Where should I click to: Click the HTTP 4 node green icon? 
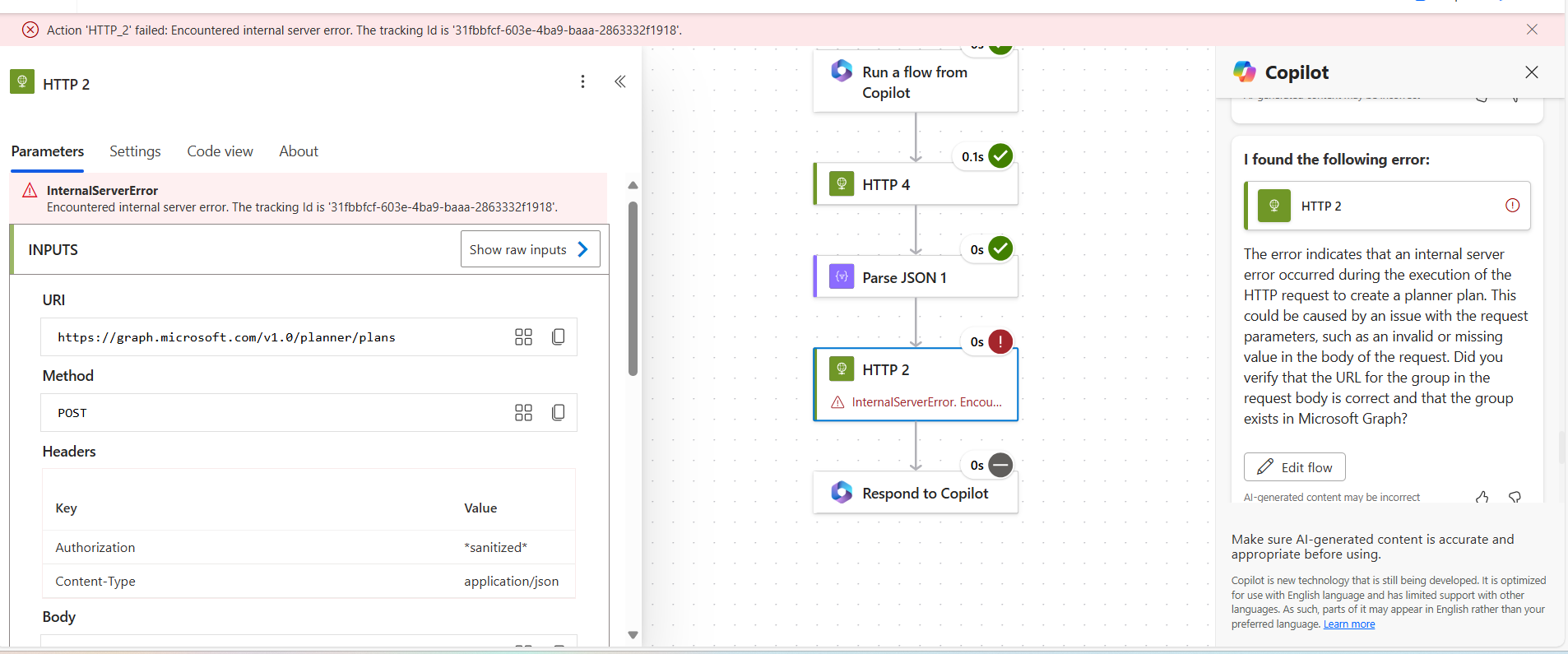[x=842, y=183]
